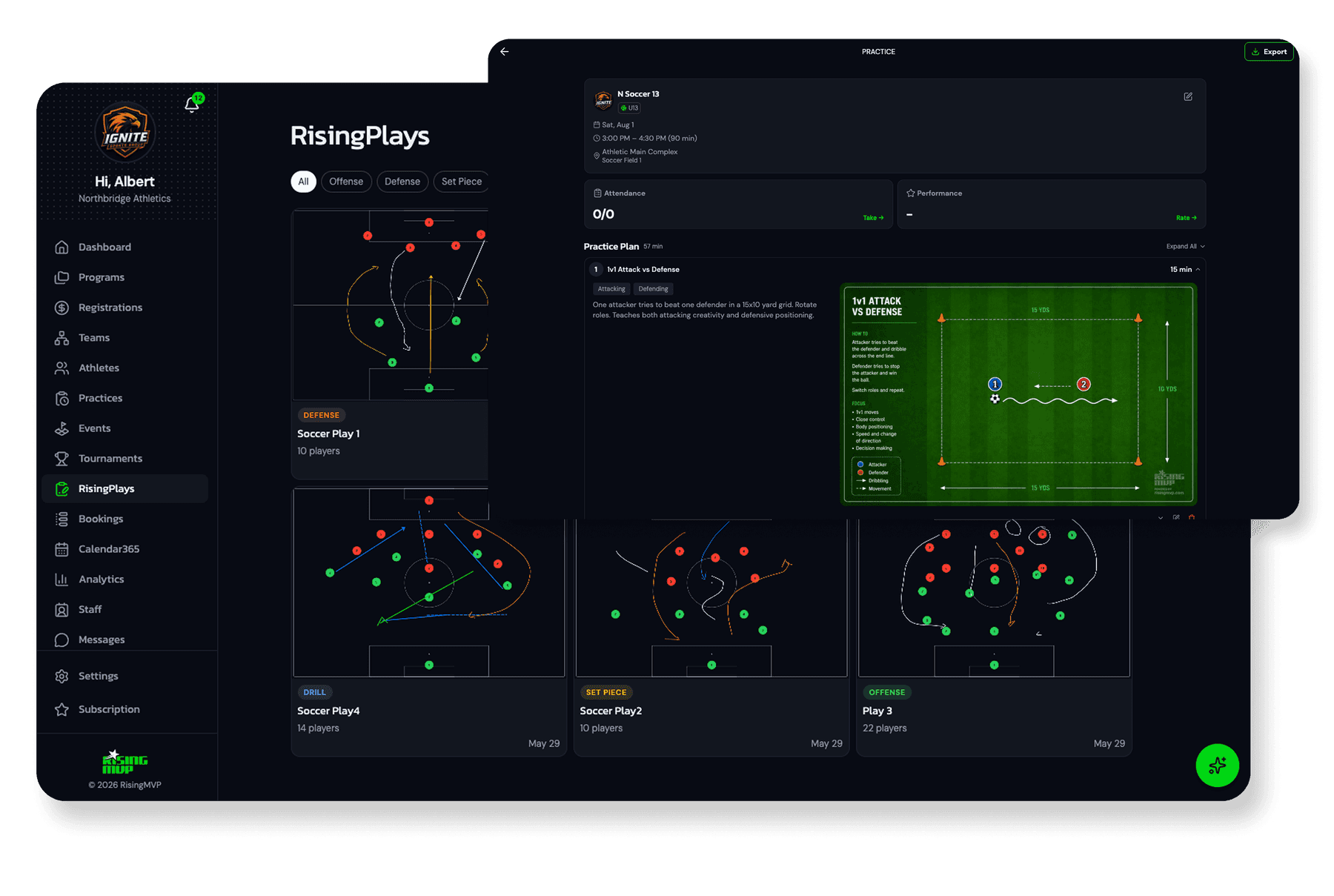Image resolution: width=1334 pixels, height=896 pixels.
Task: Filter plays by Defense
Action: (402, 182)
